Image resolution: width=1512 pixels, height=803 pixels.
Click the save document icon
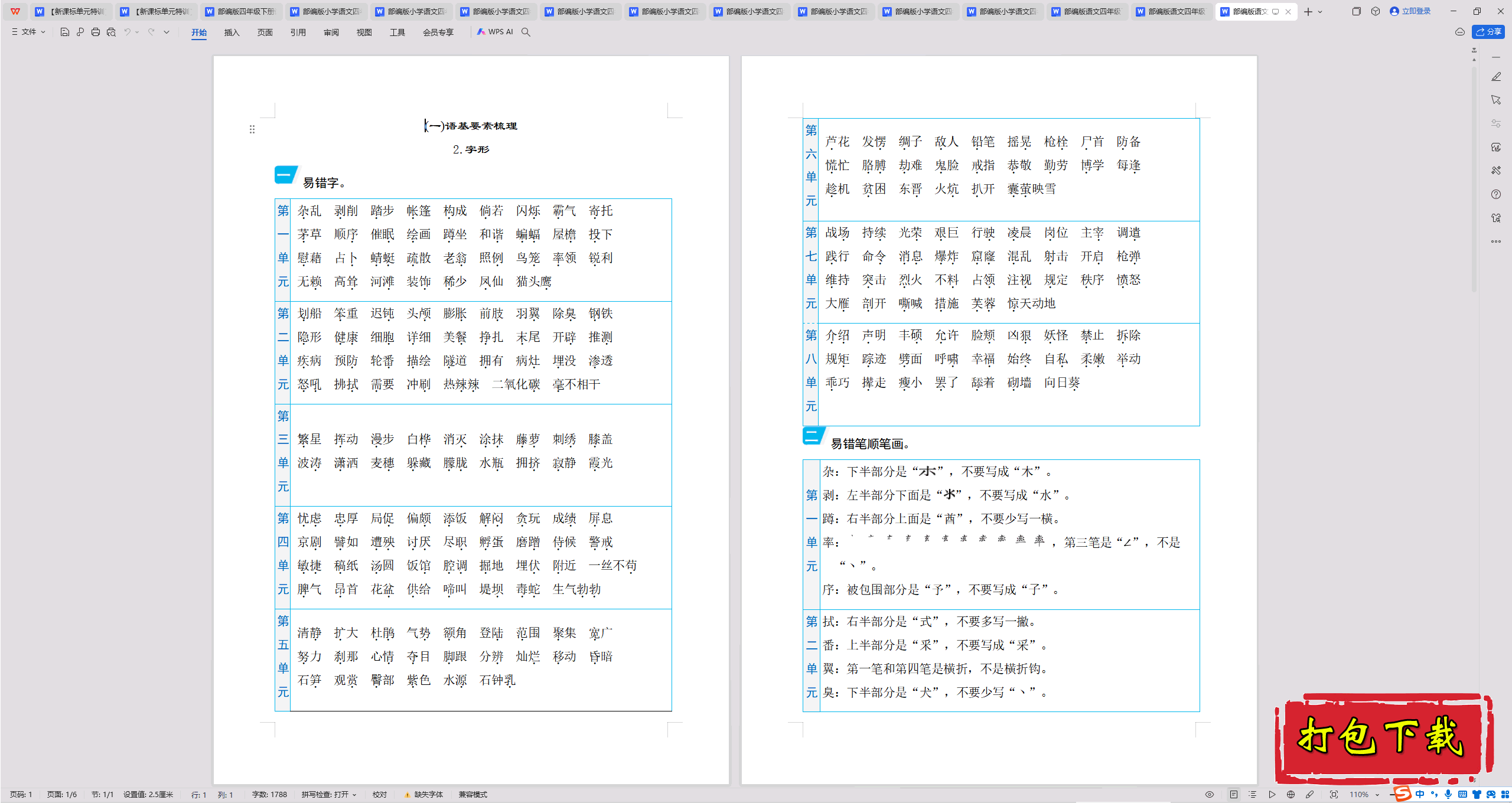65,32
